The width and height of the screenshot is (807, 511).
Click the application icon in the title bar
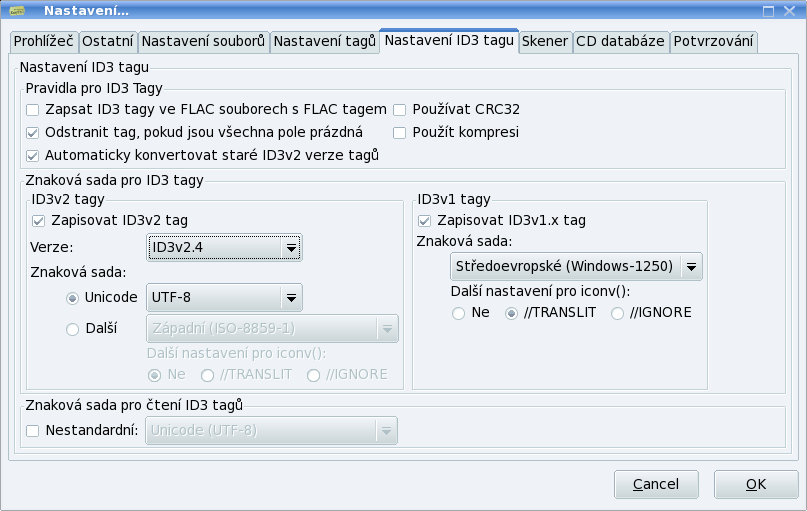click(16, 10)
